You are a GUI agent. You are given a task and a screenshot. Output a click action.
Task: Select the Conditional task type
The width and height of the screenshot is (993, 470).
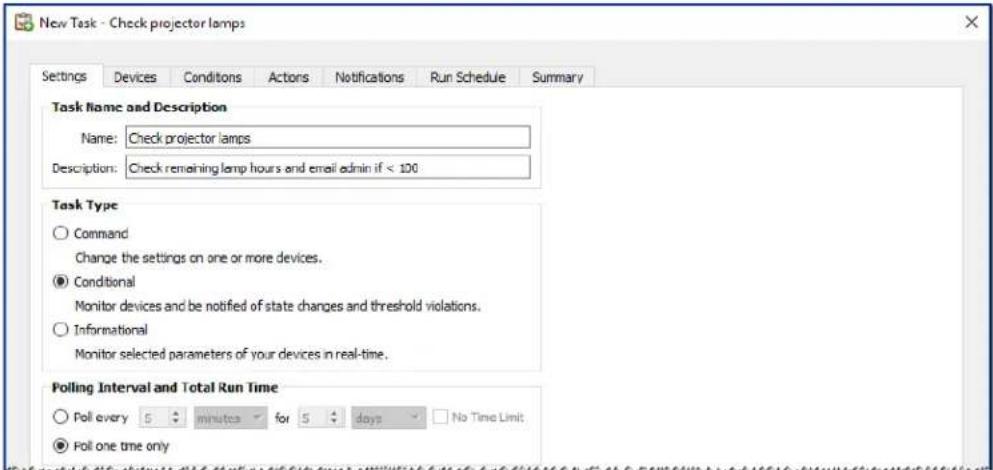(60, 284)
